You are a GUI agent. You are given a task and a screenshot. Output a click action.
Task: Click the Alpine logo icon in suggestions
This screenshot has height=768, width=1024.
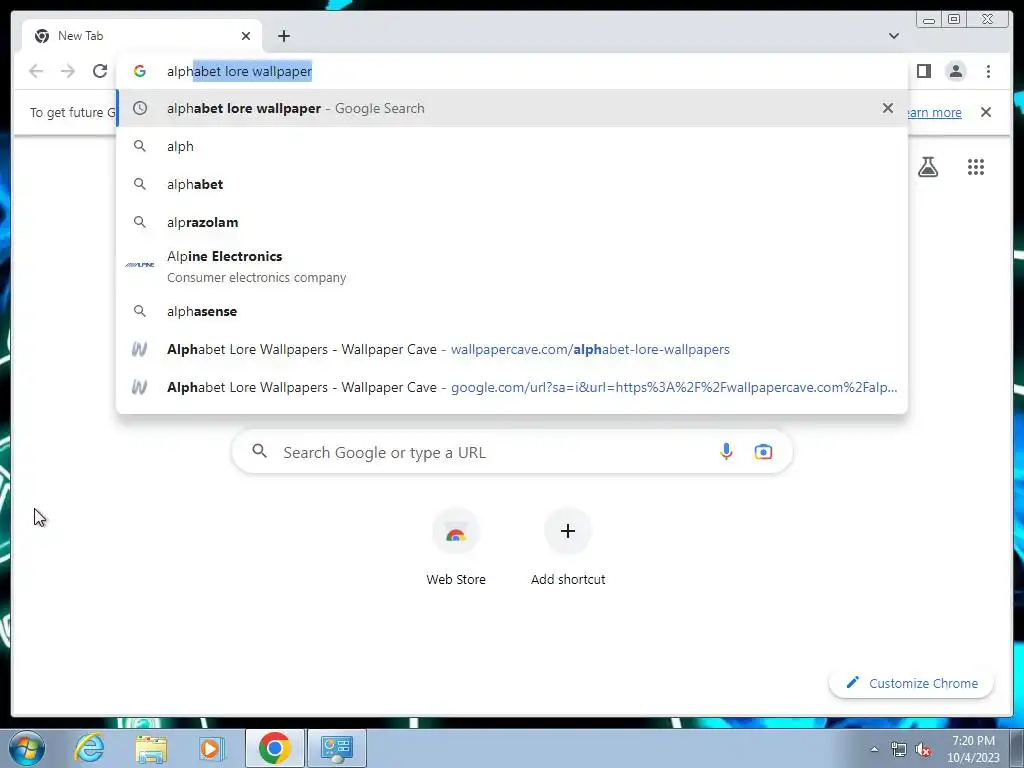[140, 264]
